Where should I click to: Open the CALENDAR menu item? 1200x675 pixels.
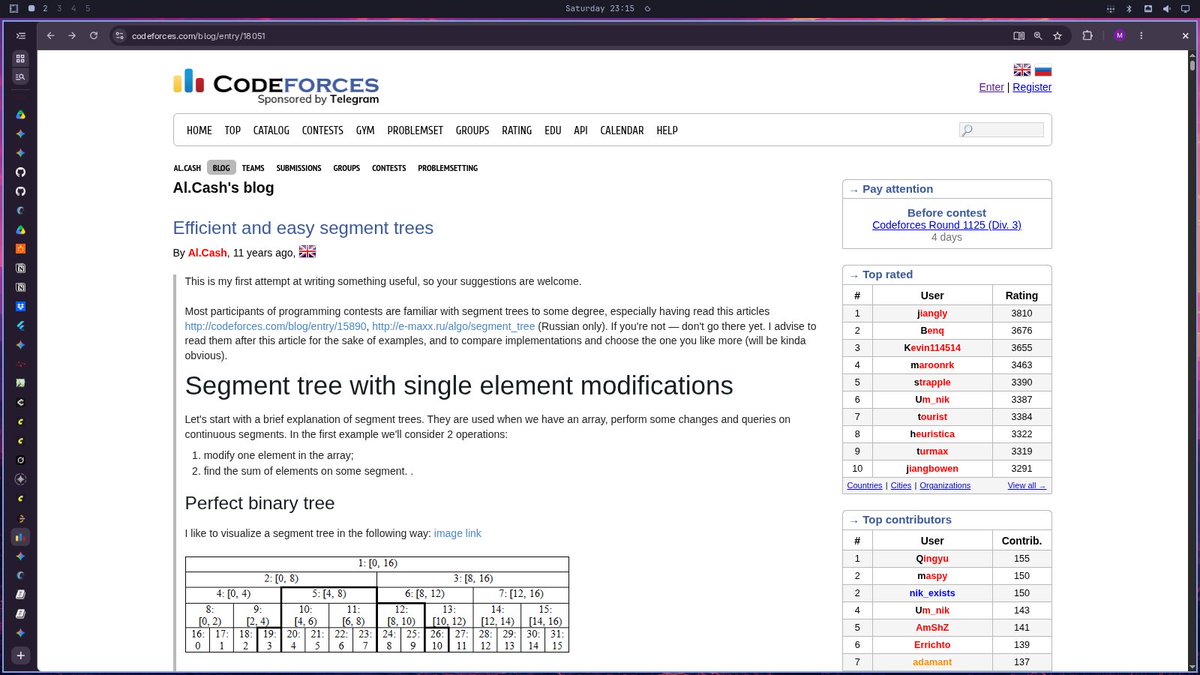click(x=622, y=130)
